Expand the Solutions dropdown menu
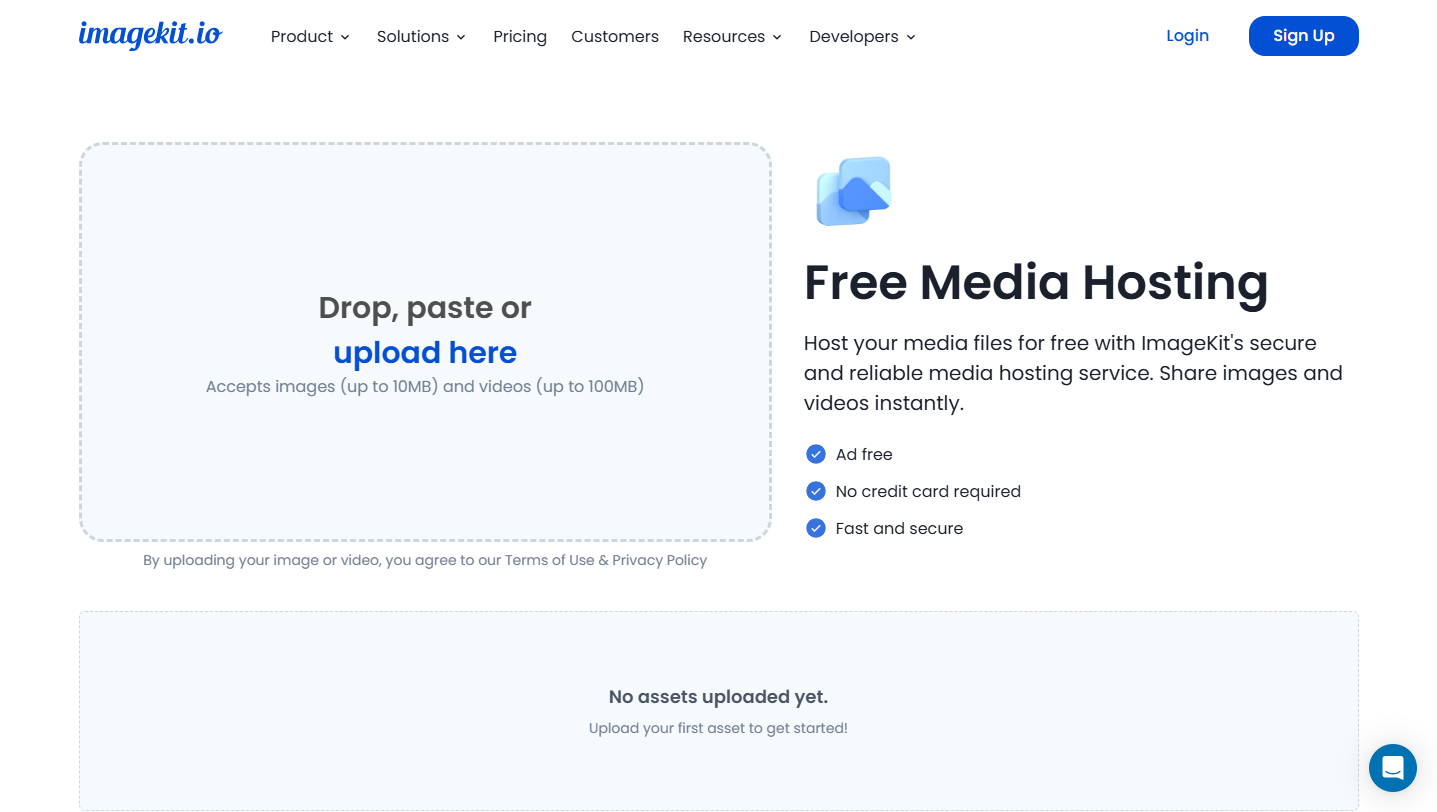This screenshot has width=1437, height=812. (421, 37)
